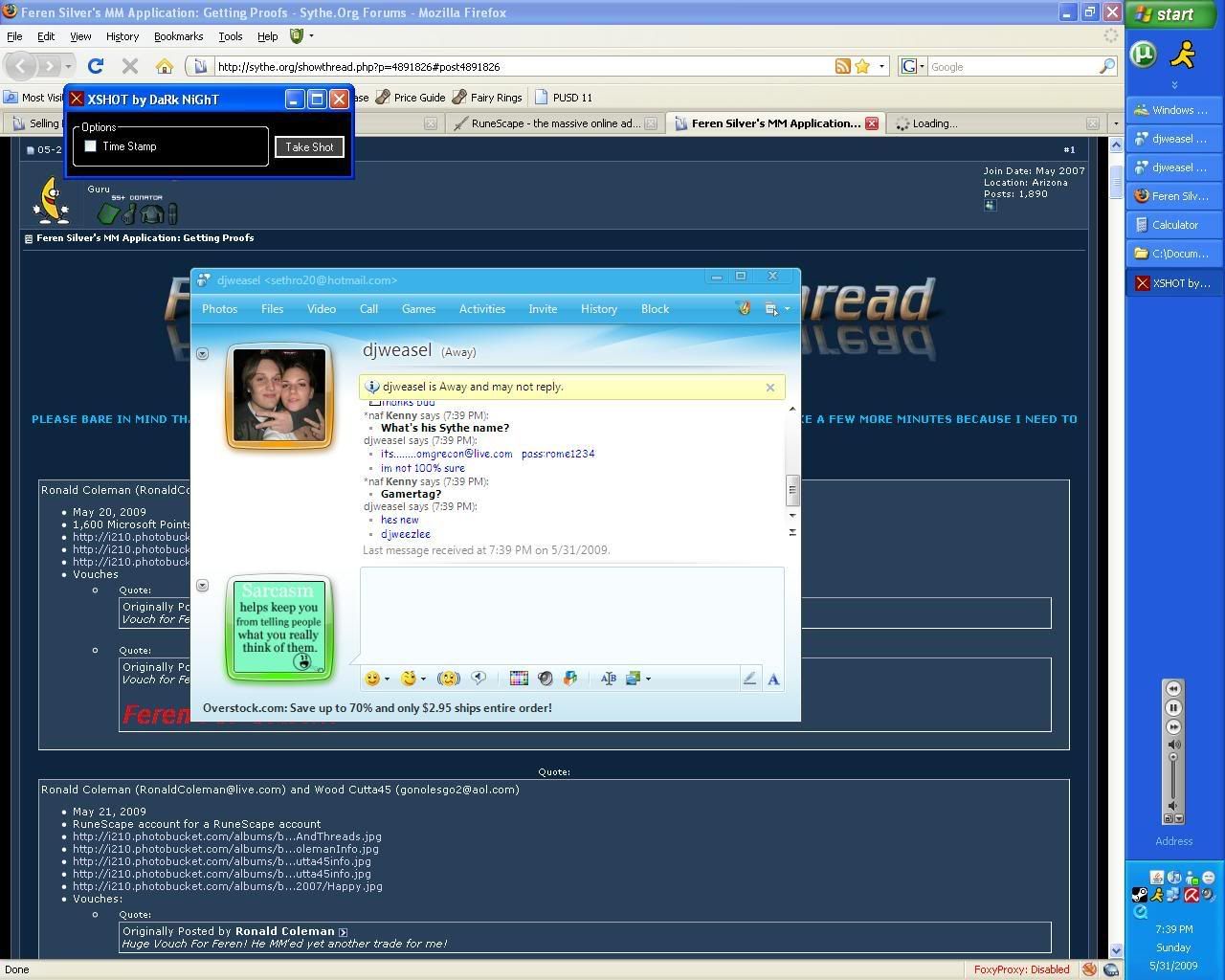Click the uTorrent quick launch icon
1225x980 pixels.
1144,54
